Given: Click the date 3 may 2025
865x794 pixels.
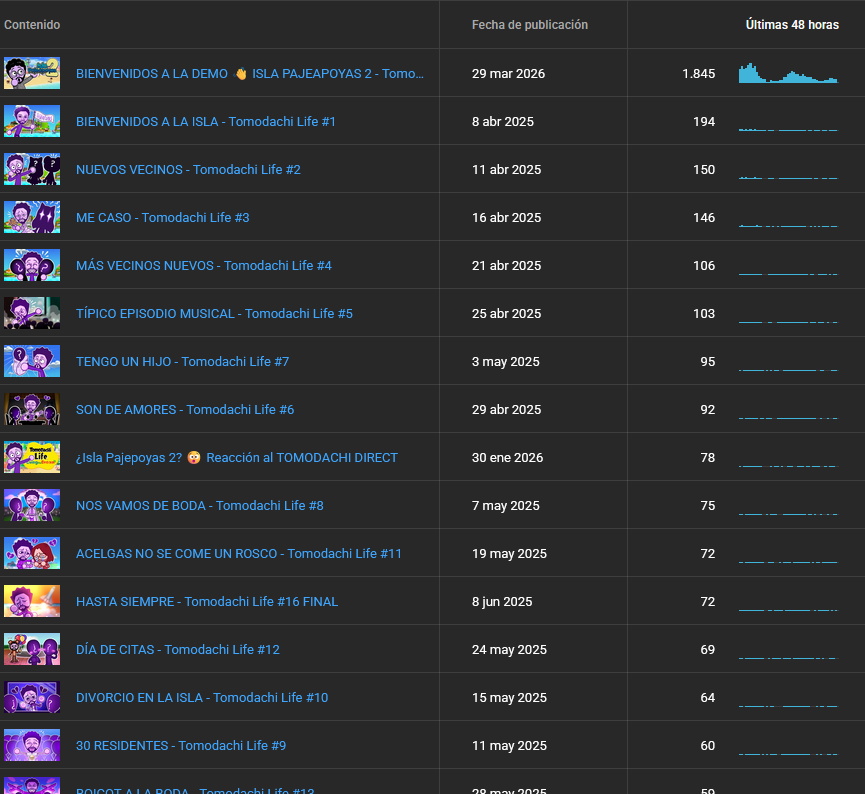Looking at the screenshot, I should [505, 361].
